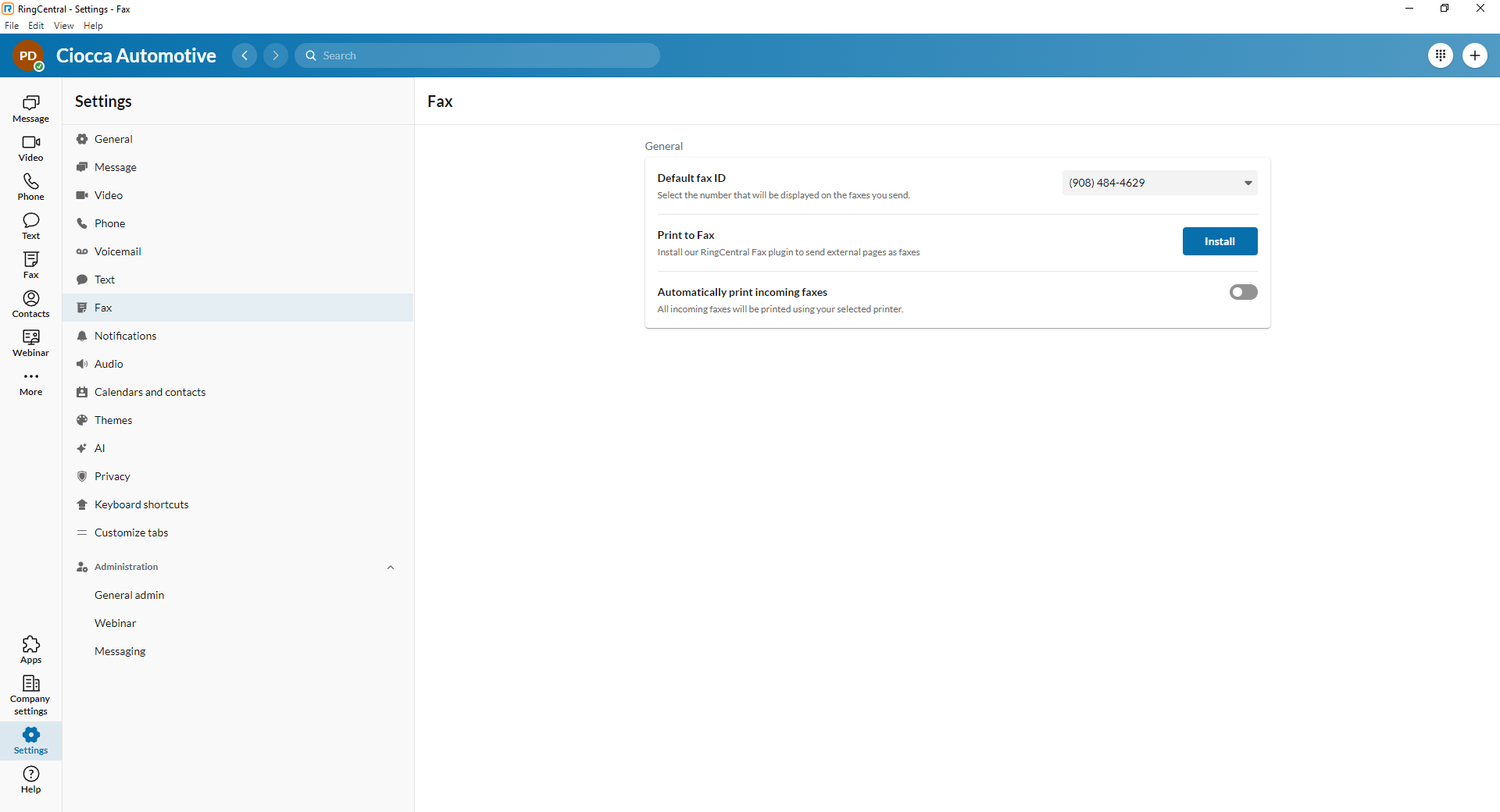The height and width of the screenshot is (812, 1500).
Task: Open the Message tab in left rail
Action: click(30, 109)
